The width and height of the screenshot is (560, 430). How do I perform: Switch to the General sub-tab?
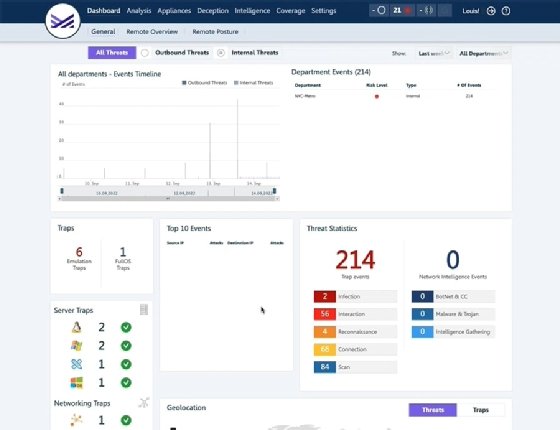103,31
